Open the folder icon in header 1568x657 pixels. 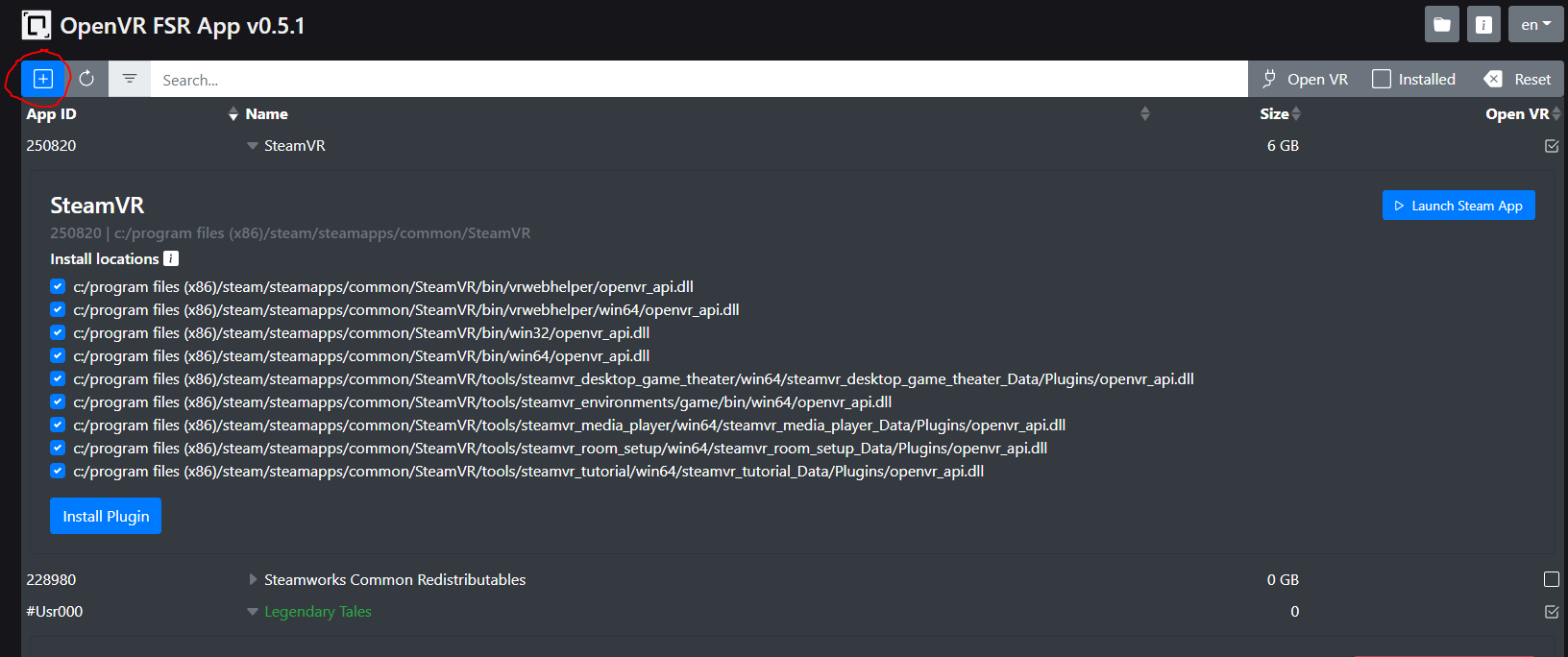click(x=1442, y=25)
